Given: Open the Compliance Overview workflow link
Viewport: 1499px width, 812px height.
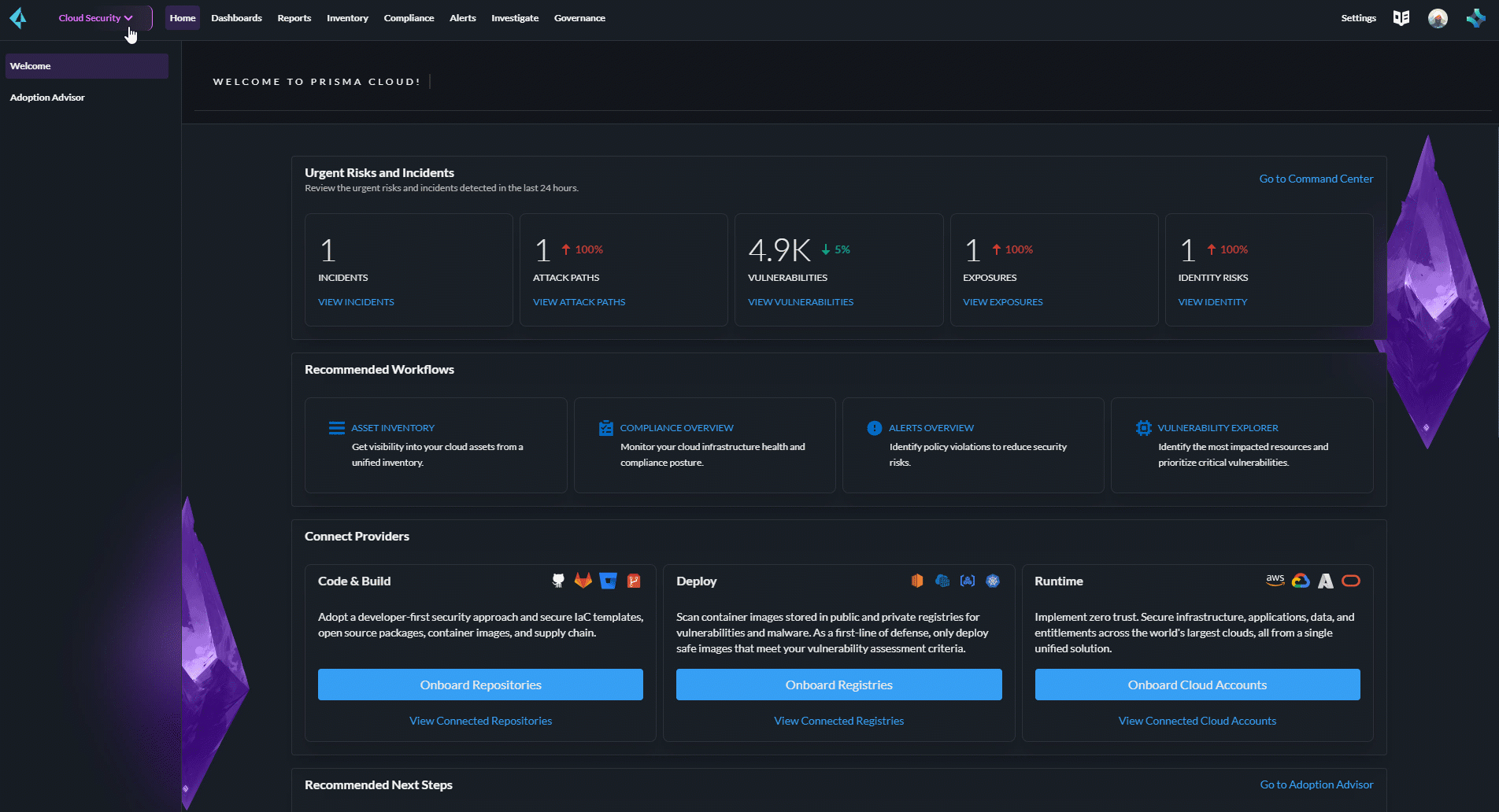Looking at the screenshot, I should point(676,428).
